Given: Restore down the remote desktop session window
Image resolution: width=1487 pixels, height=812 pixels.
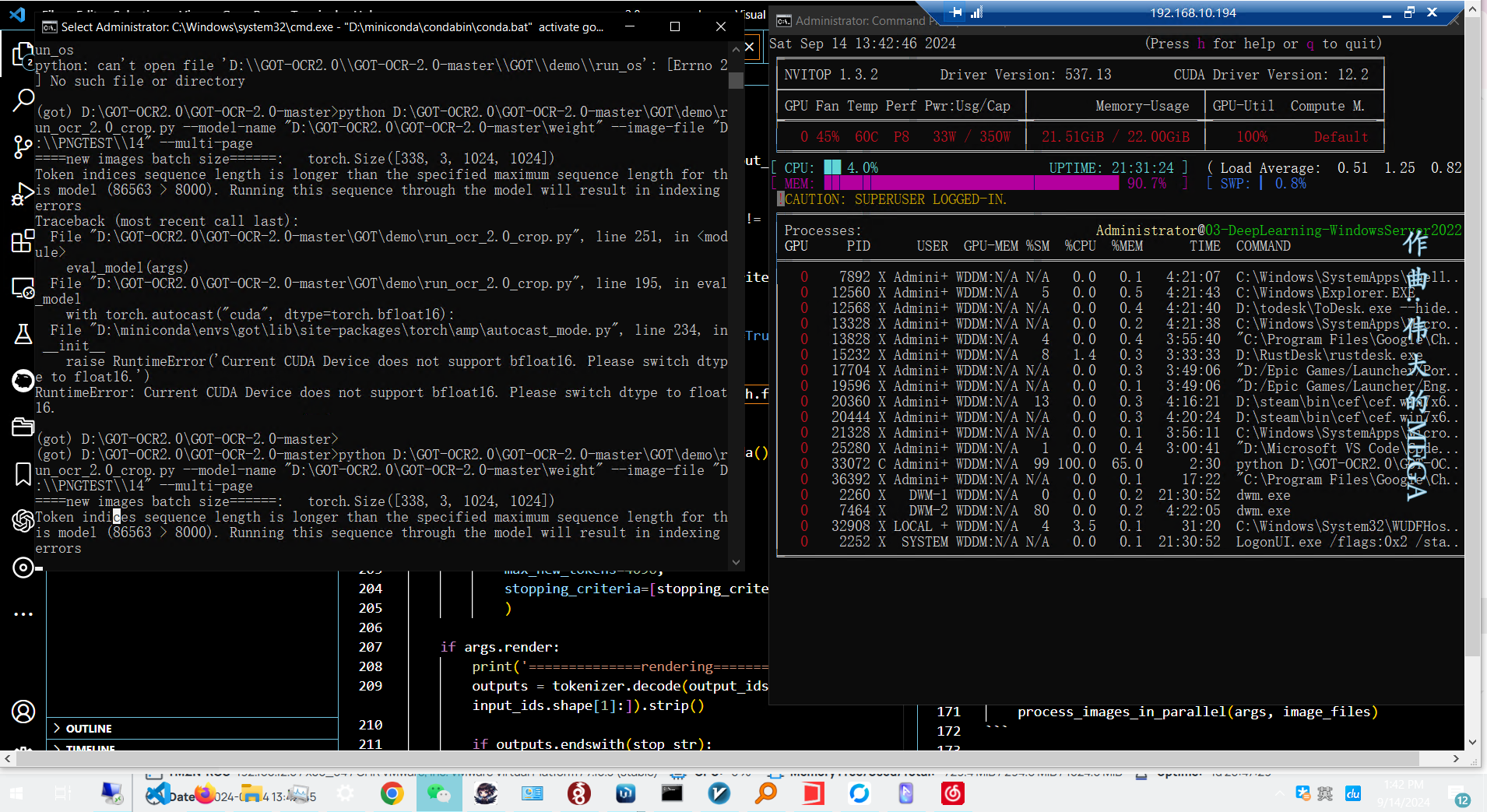Looking at the screenshot, I should pyautogui.click(x=1409, y=12).
